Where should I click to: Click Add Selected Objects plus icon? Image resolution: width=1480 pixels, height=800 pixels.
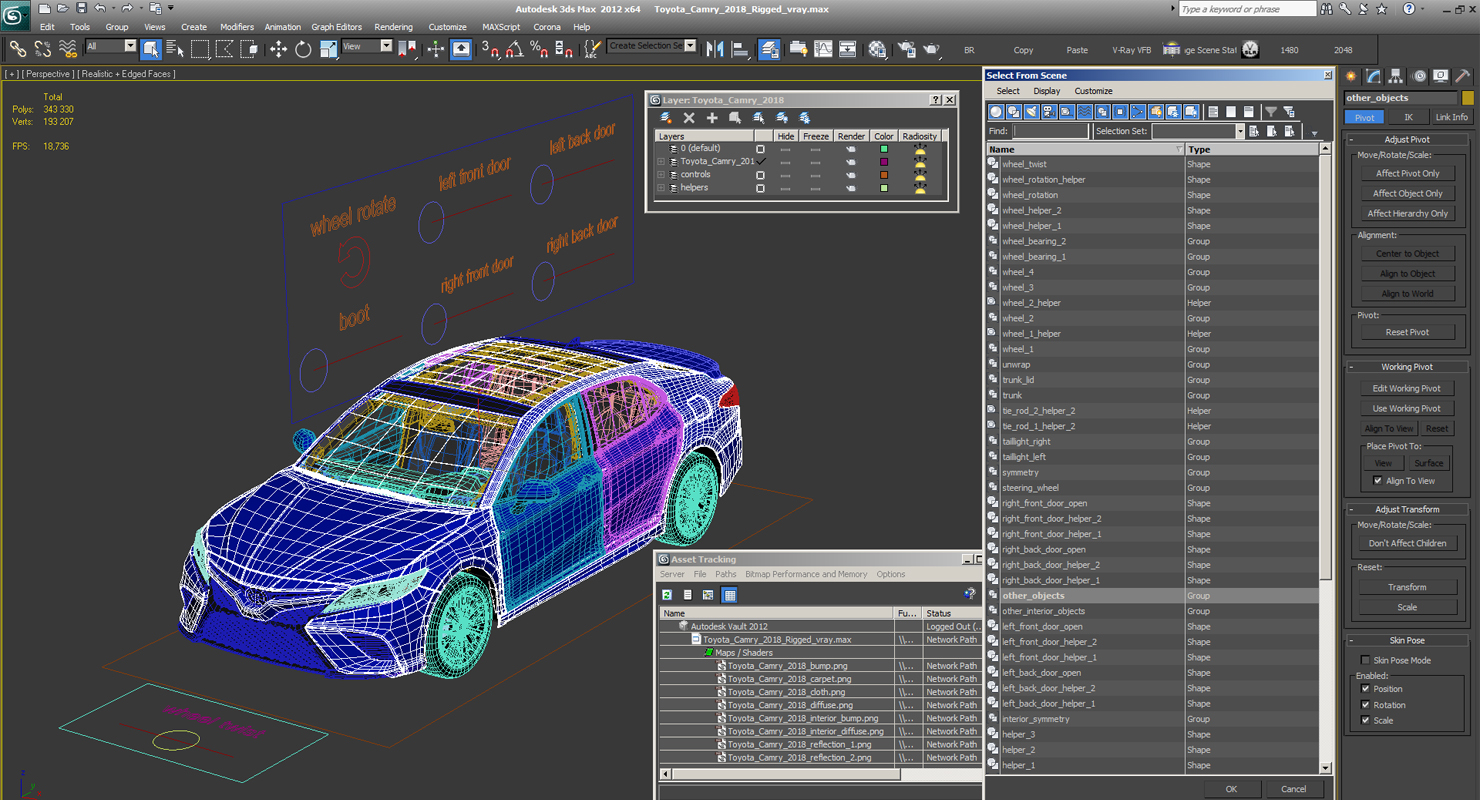712,118
